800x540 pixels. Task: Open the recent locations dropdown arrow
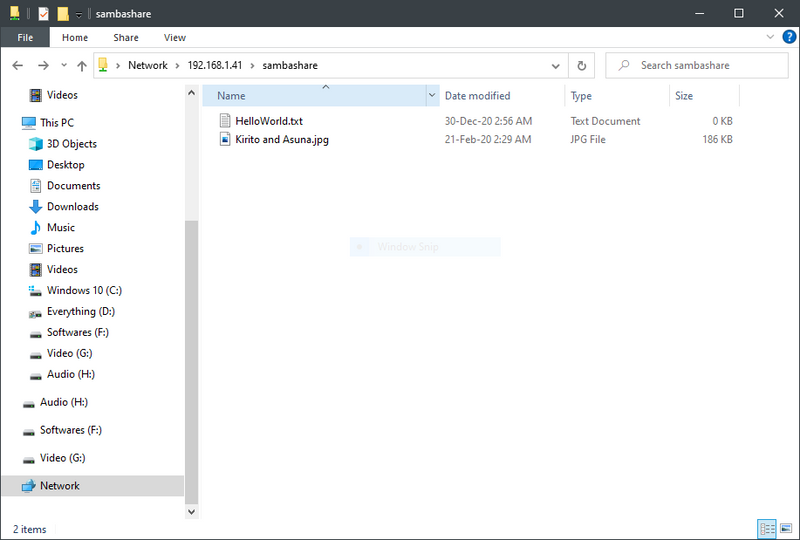tap(64, 65)
